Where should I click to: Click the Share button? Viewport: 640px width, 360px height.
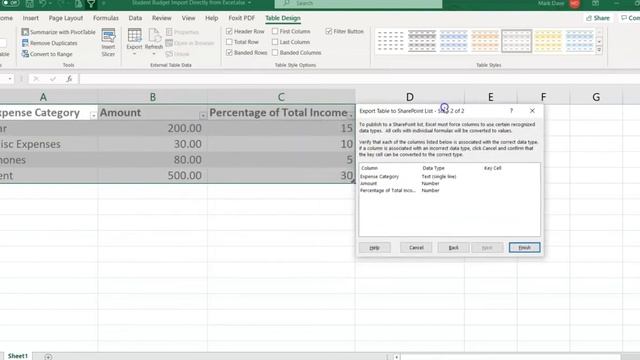click(598, 18)
